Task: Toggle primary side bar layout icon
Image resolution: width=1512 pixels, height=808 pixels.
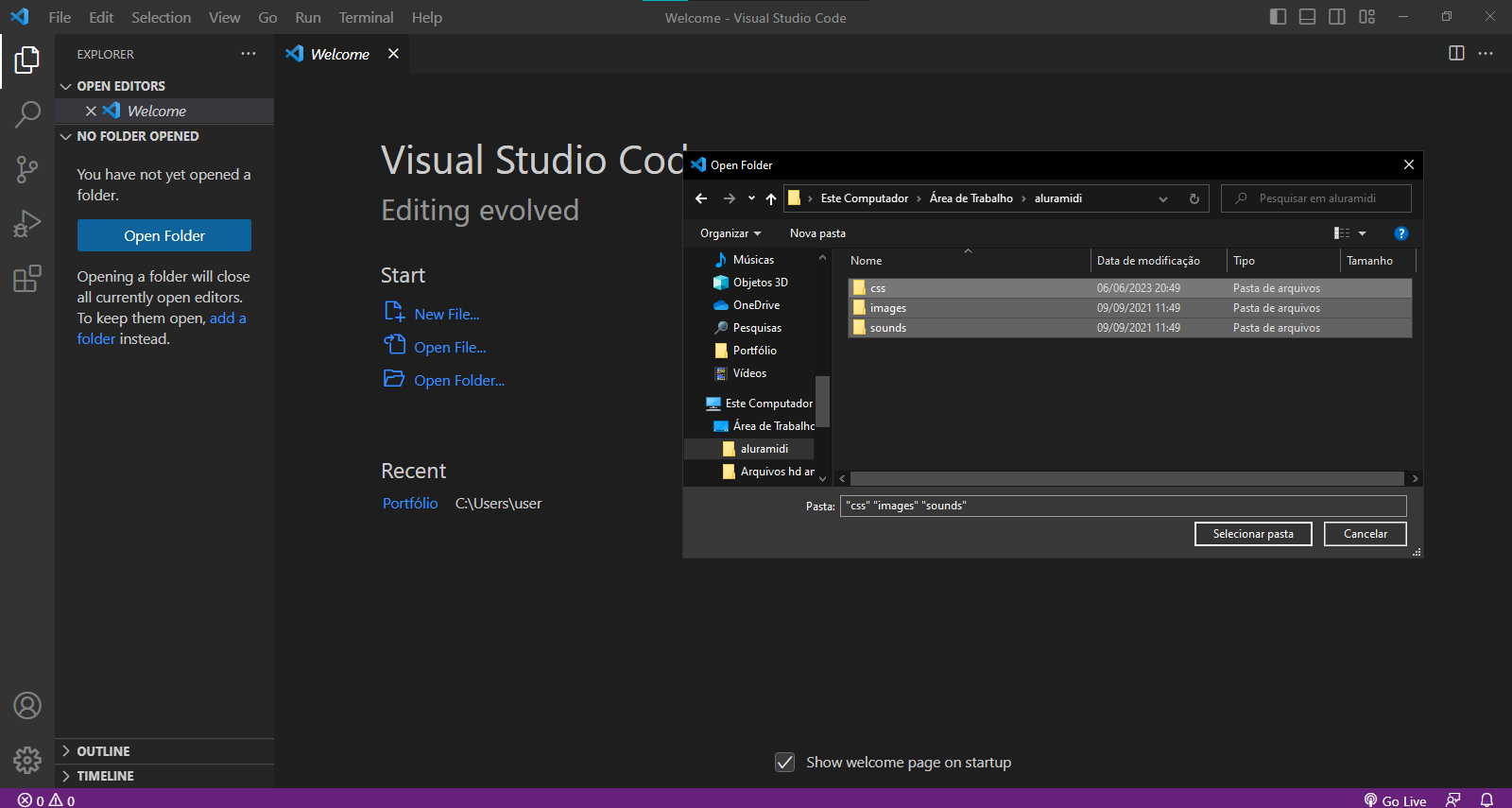Action: pyautogui.click(x=1278, y=17)
